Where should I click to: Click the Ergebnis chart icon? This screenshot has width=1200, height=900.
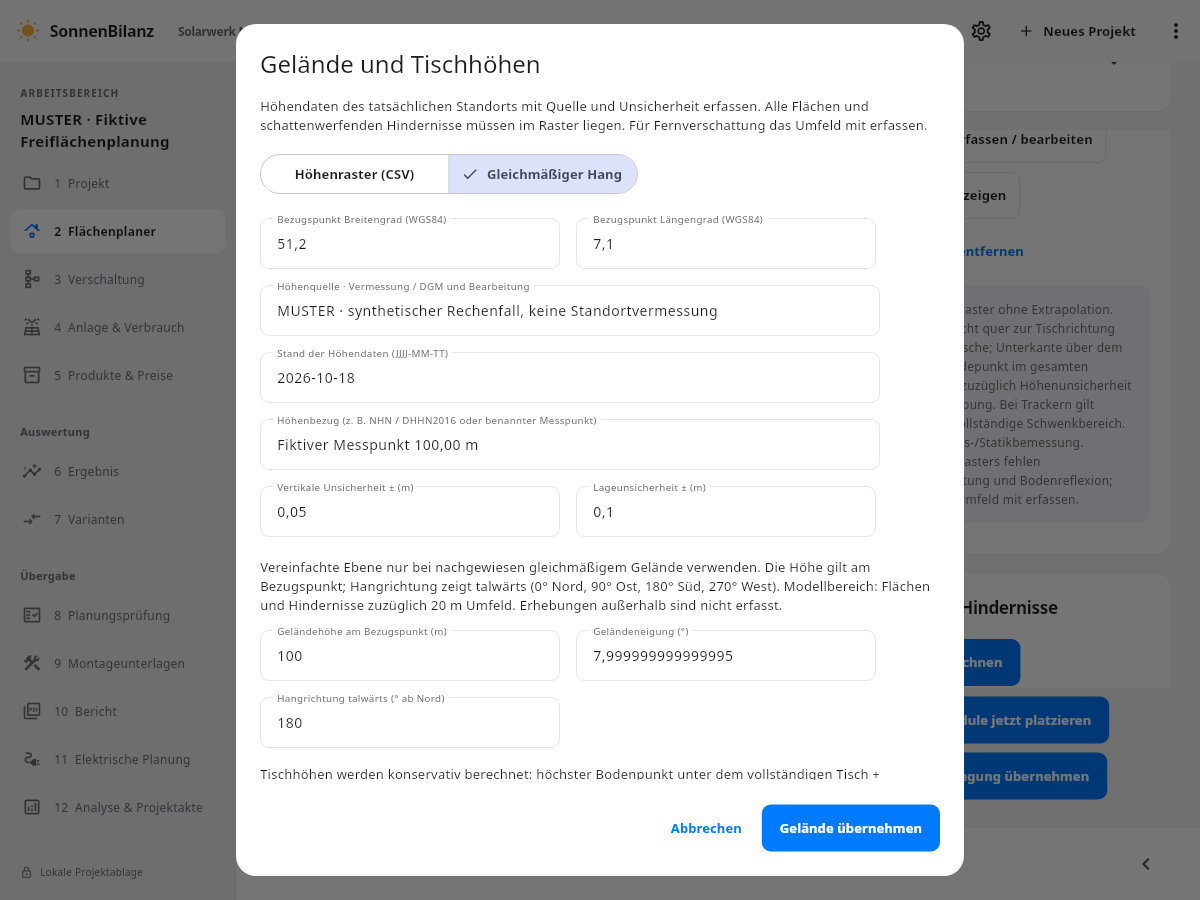32,471
